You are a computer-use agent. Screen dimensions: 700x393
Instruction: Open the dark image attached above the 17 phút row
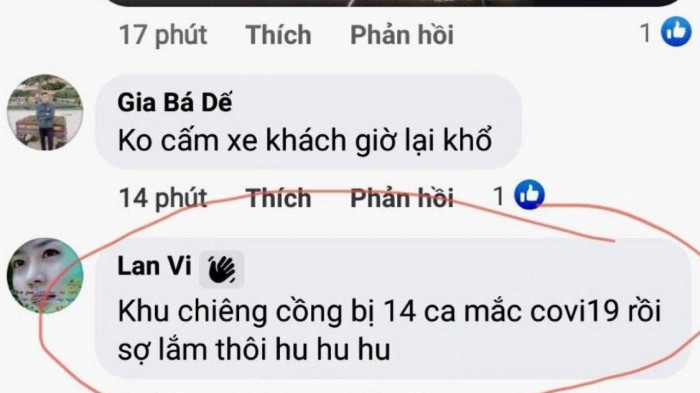(393, 3)
